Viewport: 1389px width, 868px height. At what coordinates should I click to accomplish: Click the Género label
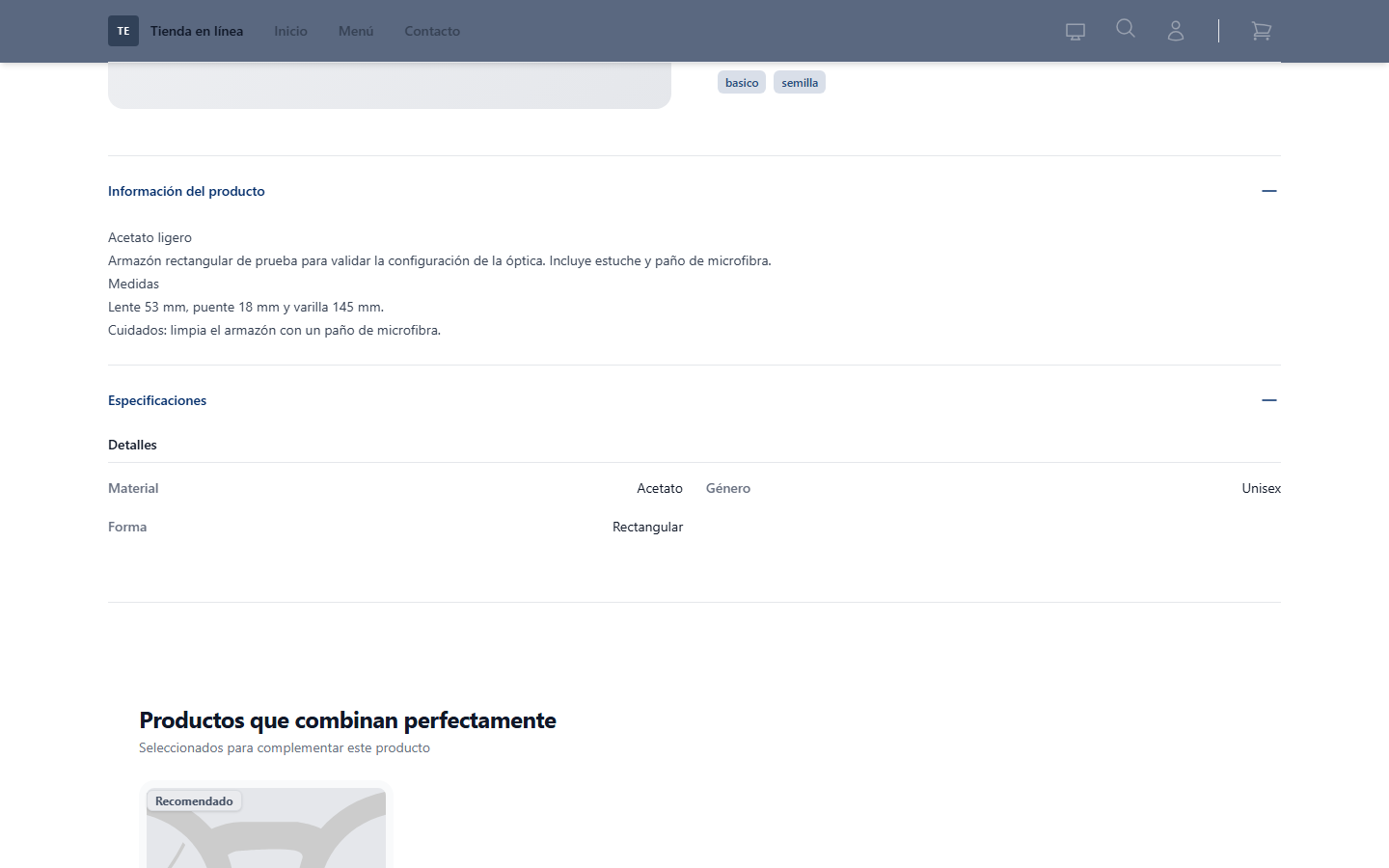[728, 488]
